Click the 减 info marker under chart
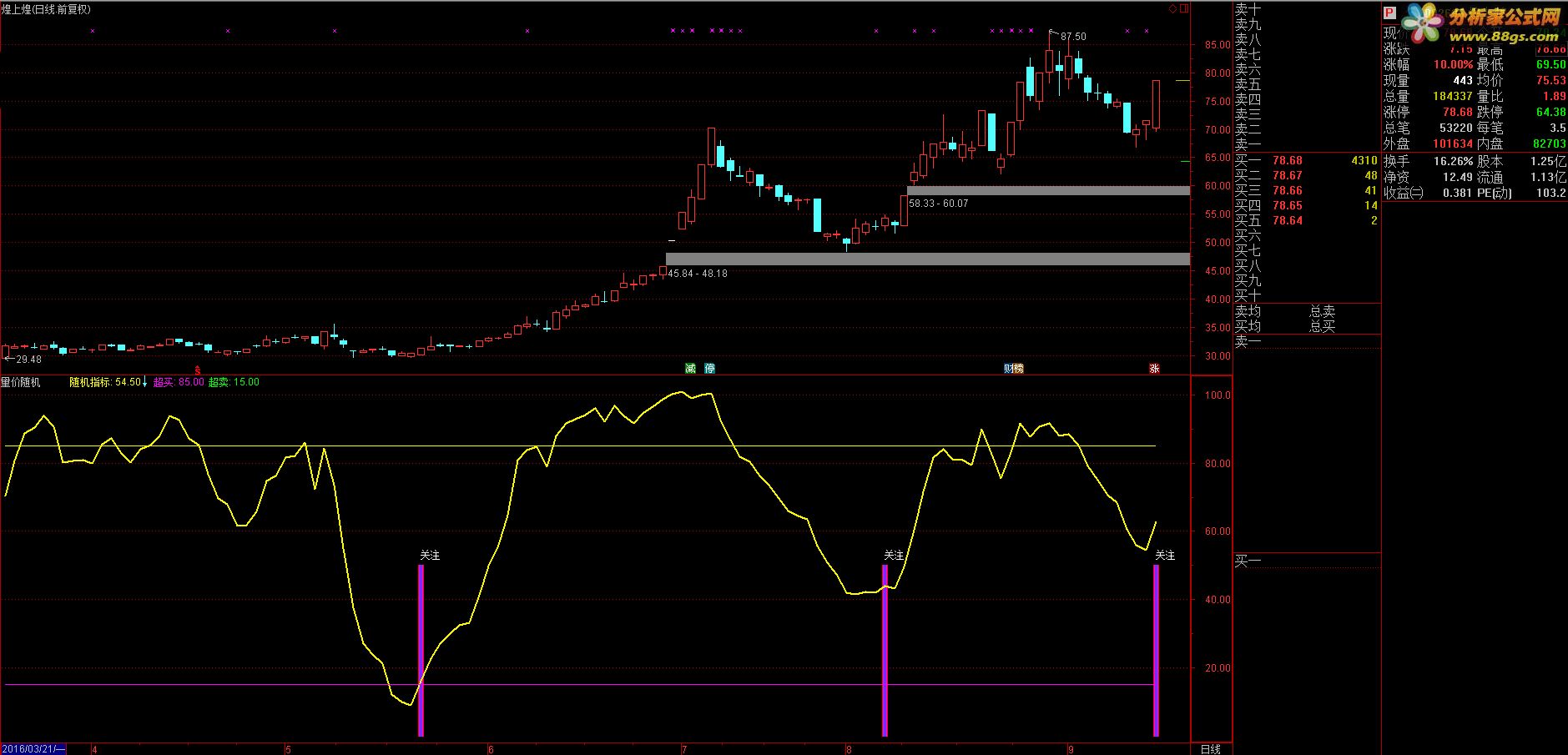Image resolution: width=1568 pixels, height=755 pixels. (x=690, y=368)
